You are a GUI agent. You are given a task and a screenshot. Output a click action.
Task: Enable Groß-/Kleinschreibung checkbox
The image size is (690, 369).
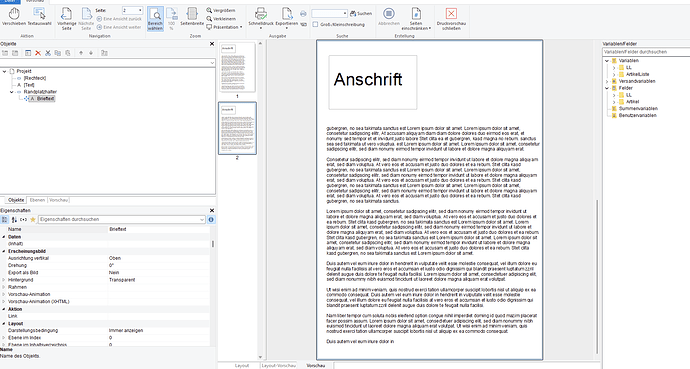(315, 25)
